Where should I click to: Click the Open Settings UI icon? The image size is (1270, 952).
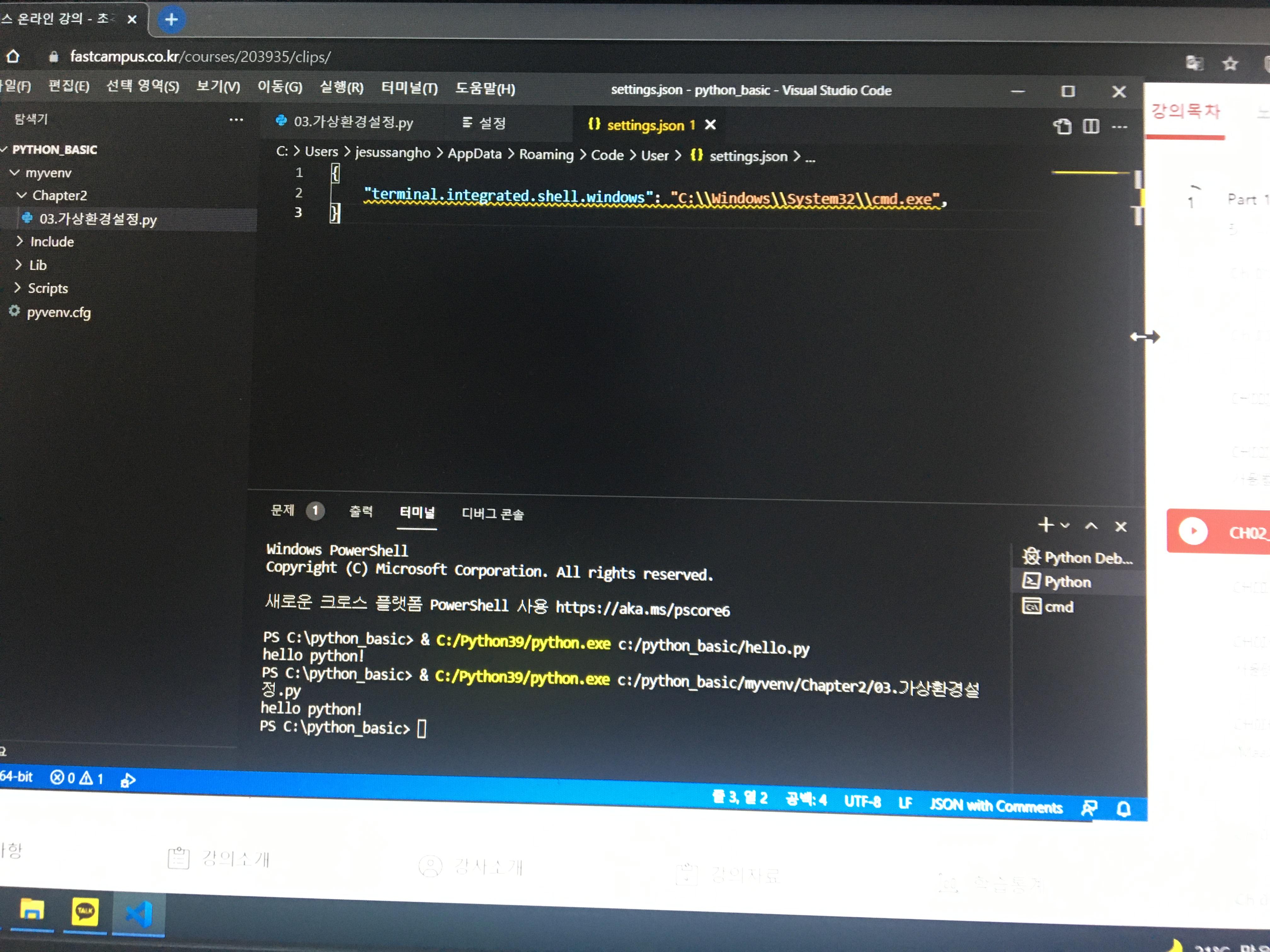pos(1062,126)
